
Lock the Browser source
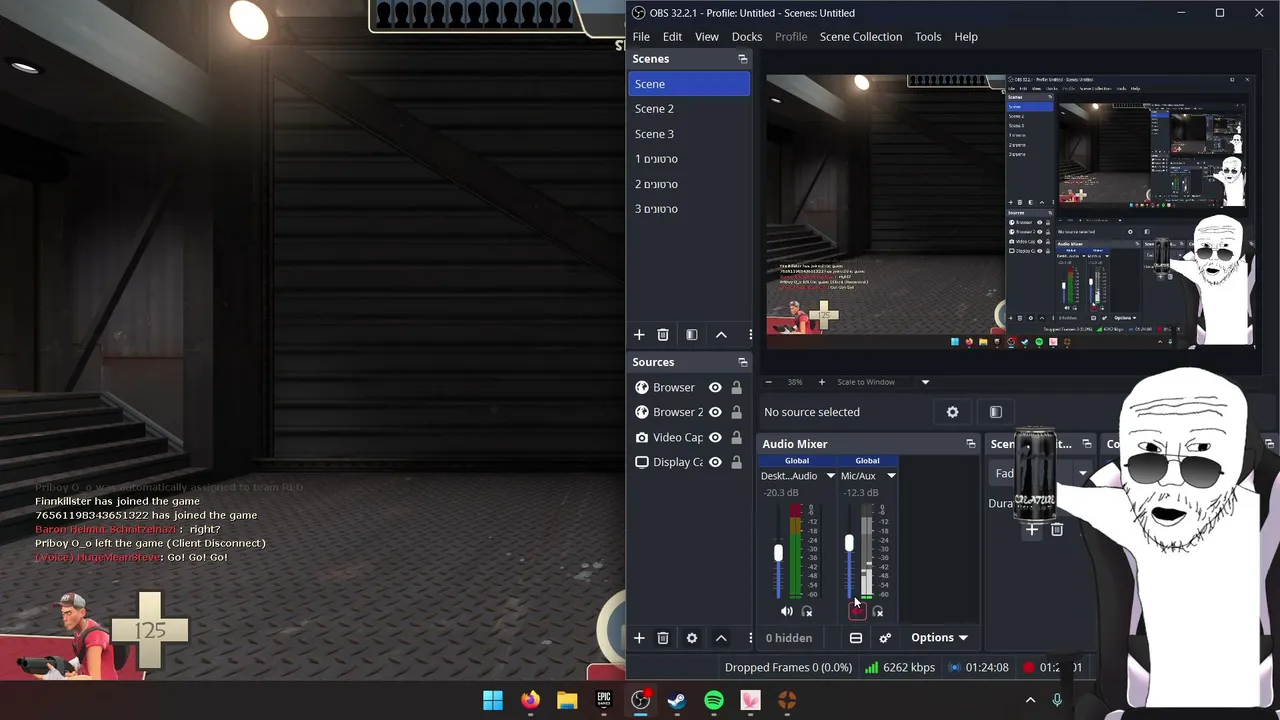[737, 388]
